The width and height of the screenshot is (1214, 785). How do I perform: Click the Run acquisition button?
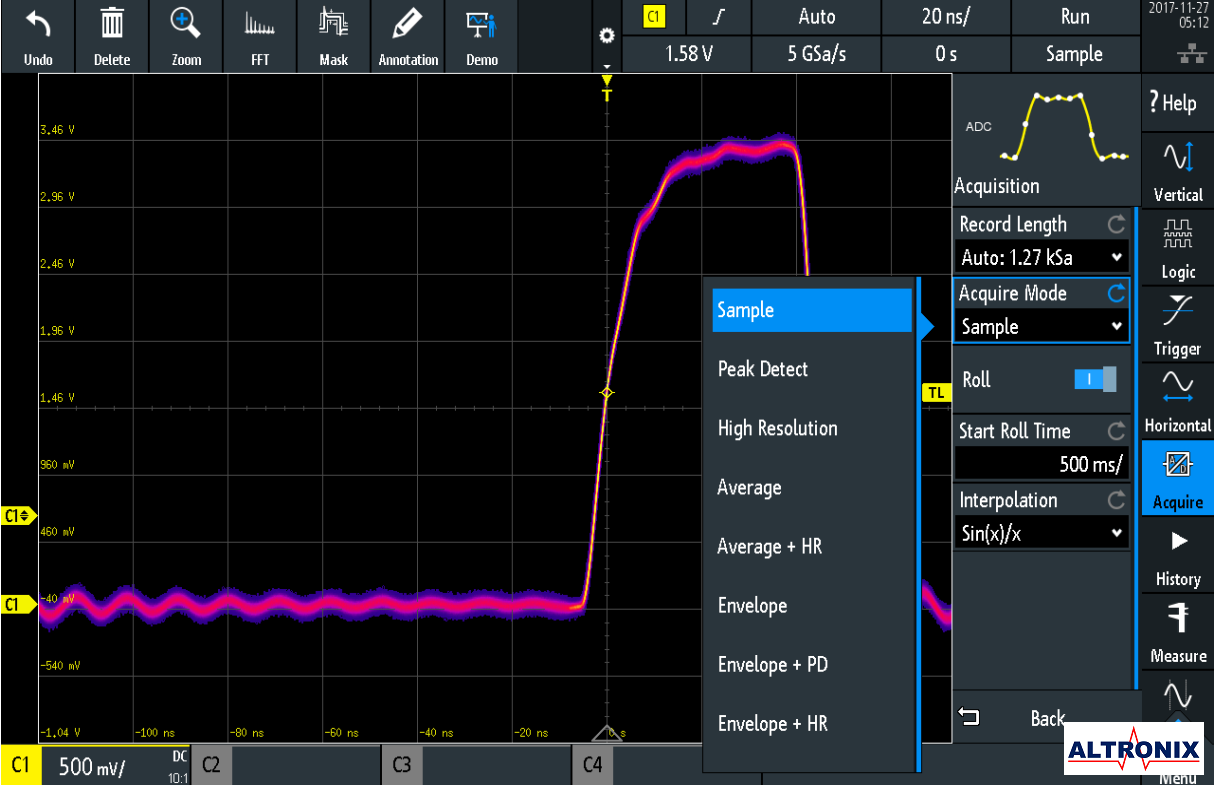1075,17
